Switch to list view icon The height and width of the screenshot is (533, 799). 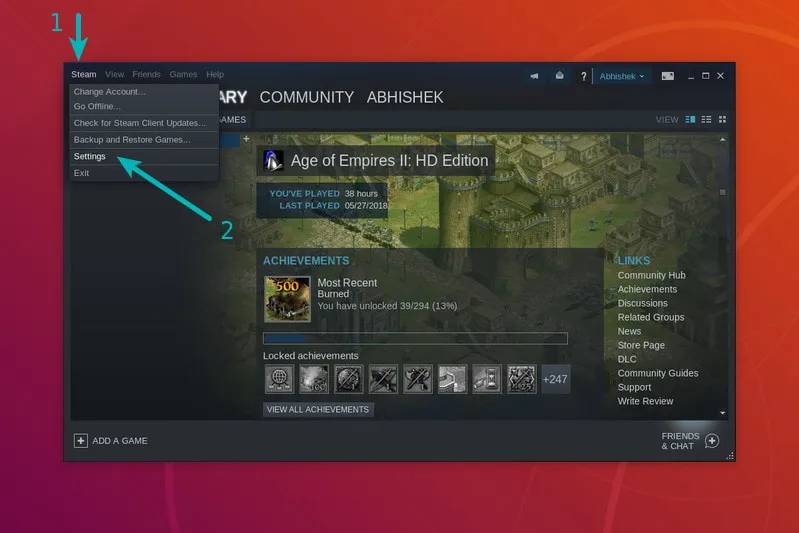(706, 119)
